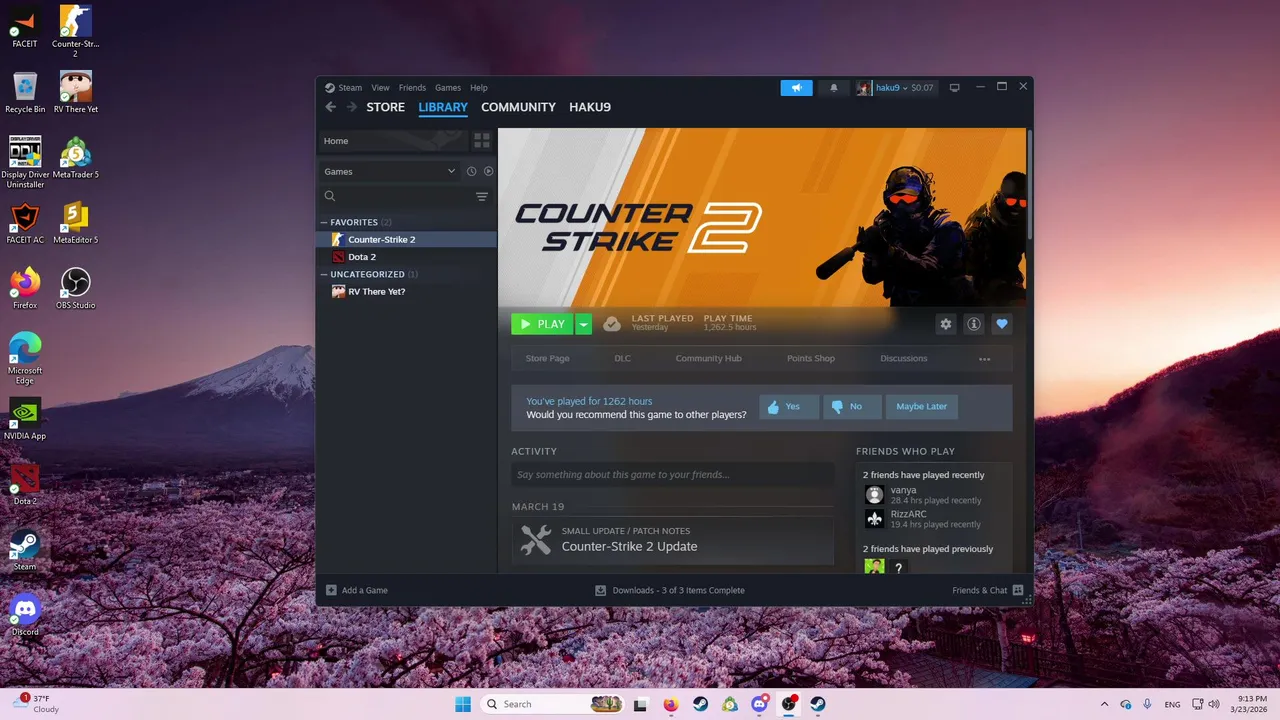1280x720 pixels.
Task: Select Dota 2 in the library list
Action: tap(407, 257)
